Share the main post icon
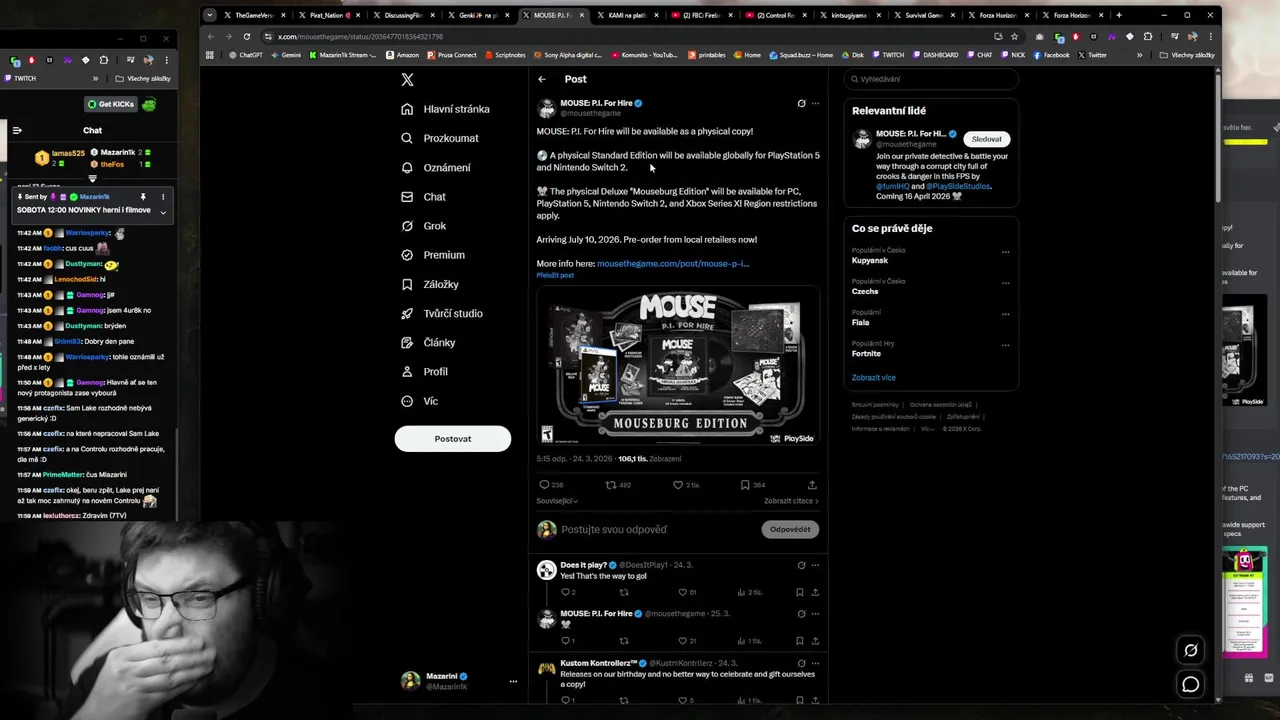Viewport: 1280px width, 720px height. [x=812, y=485]
